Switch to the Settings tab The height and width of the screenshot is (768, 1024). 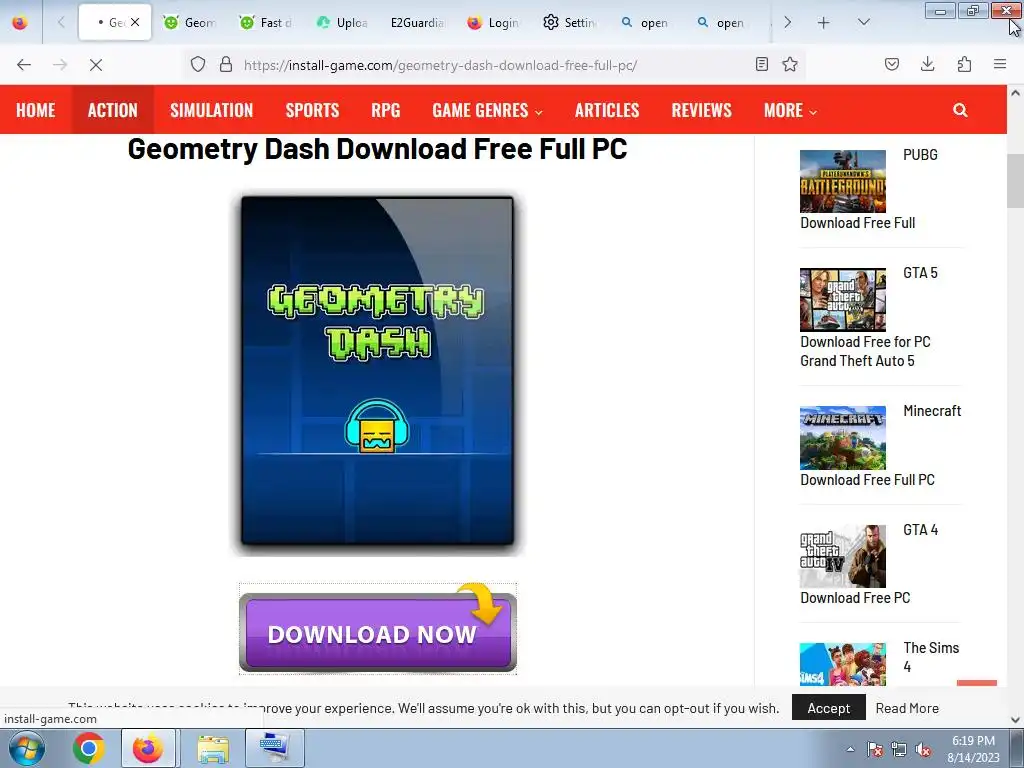[570, 23]
